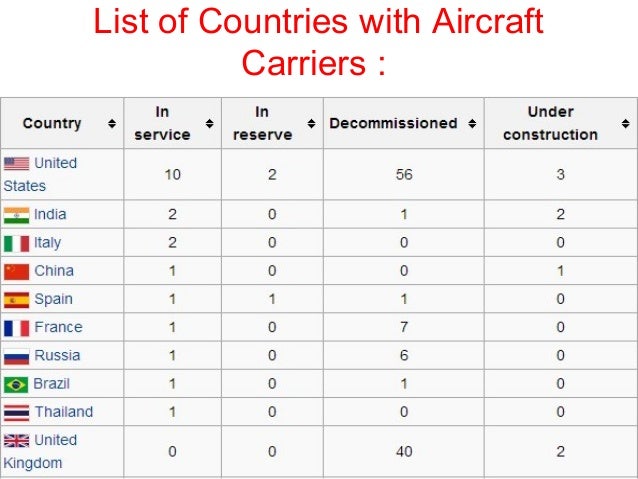The width and height of the screenshot is (638, 479).
Task: Open the France country link
Action: tap(58, 327)
